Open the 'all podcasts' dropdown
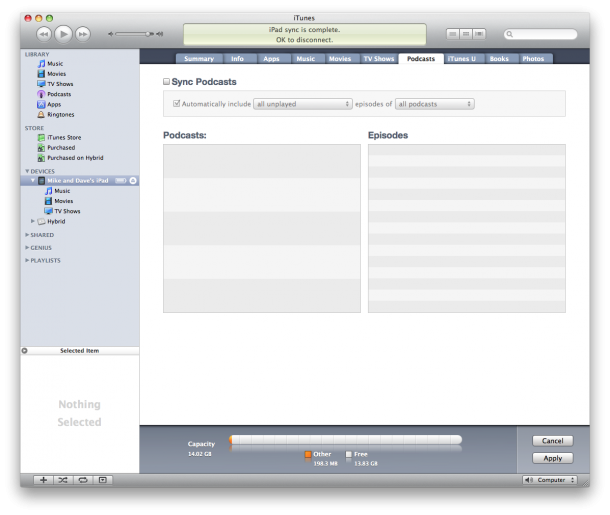 [435, 104]
